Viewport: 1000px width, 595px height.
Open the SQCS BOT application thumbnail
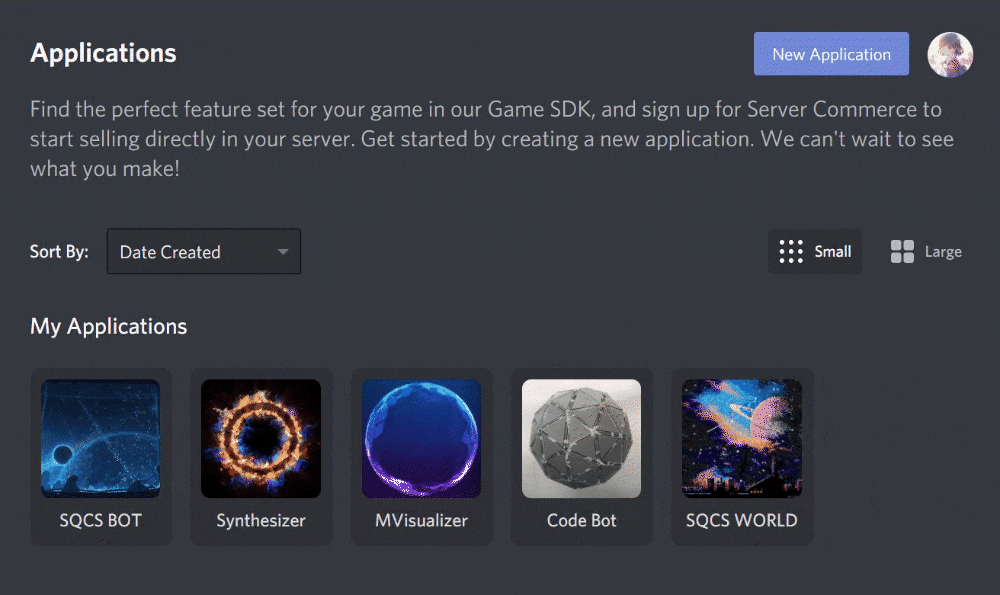(101, 439)
